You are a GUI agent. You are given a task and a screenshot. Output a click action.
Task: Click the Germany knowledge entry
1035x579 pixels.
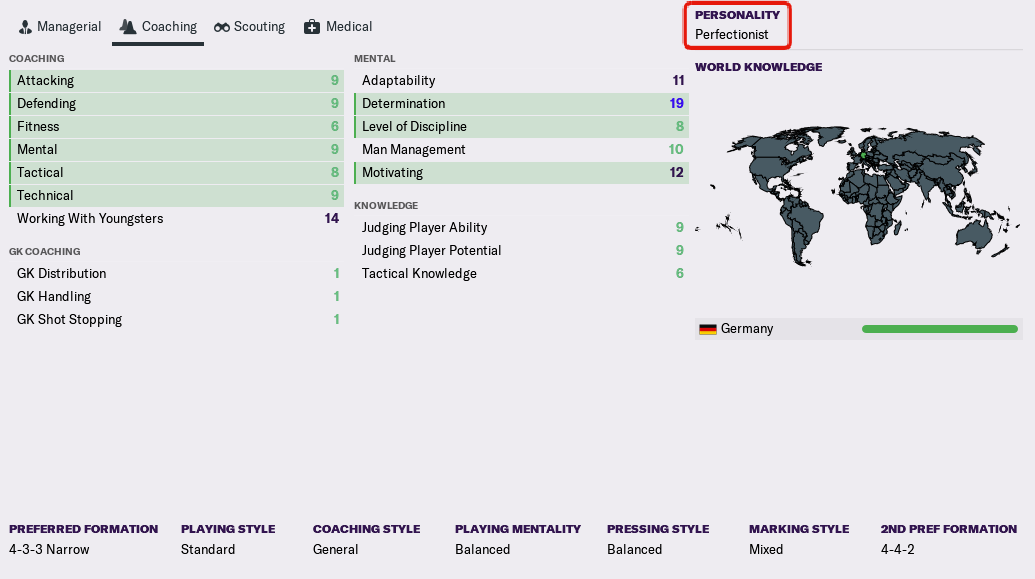(858, 329)
